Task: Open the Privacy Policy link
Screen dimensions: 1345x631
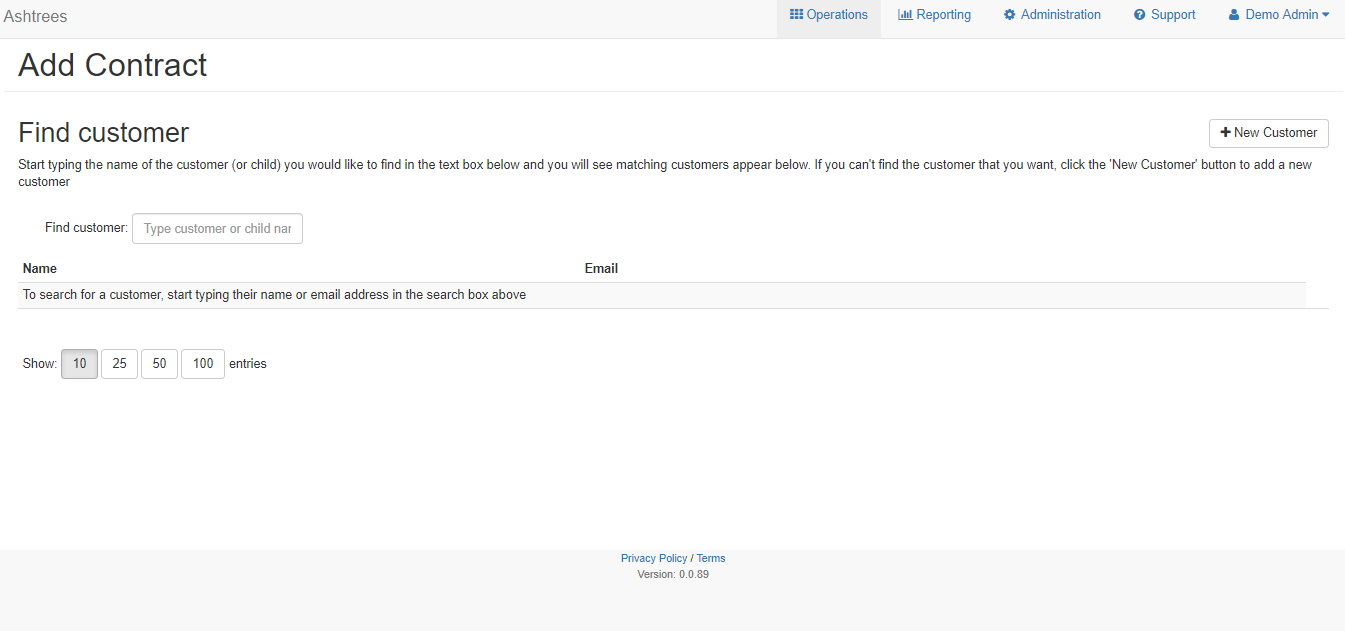Action: (654, 558)
